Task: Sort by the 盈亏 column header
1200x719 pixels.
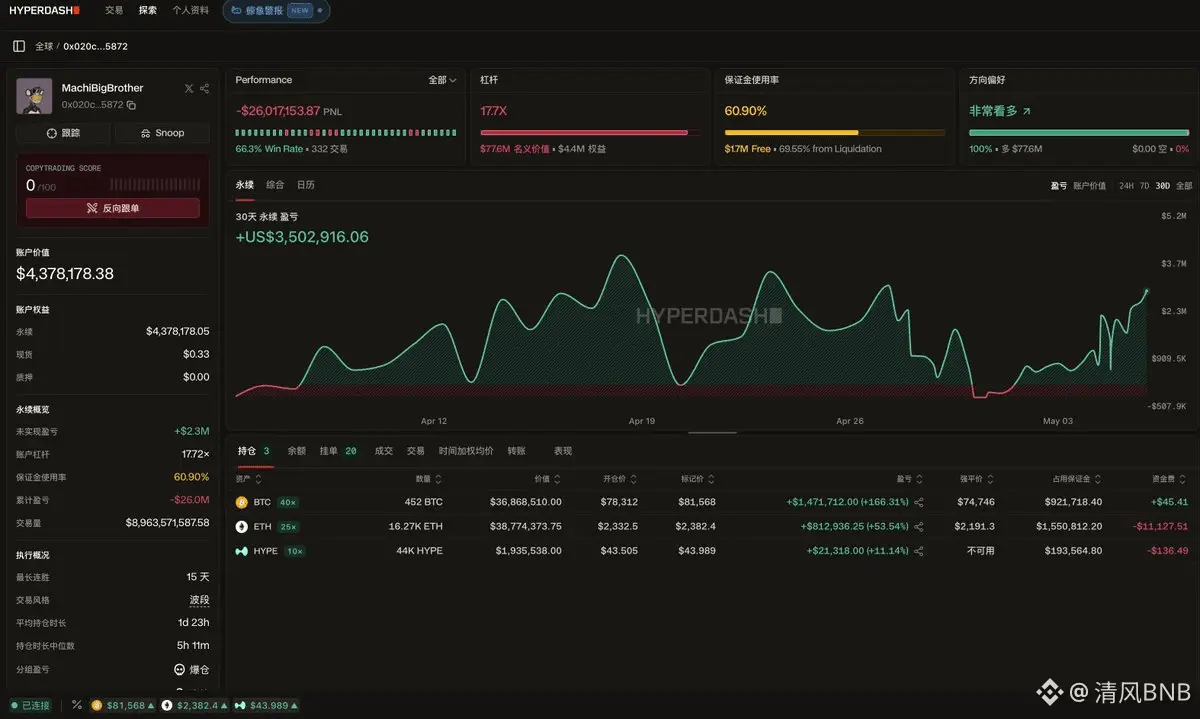Action: (x=909, y=479)
